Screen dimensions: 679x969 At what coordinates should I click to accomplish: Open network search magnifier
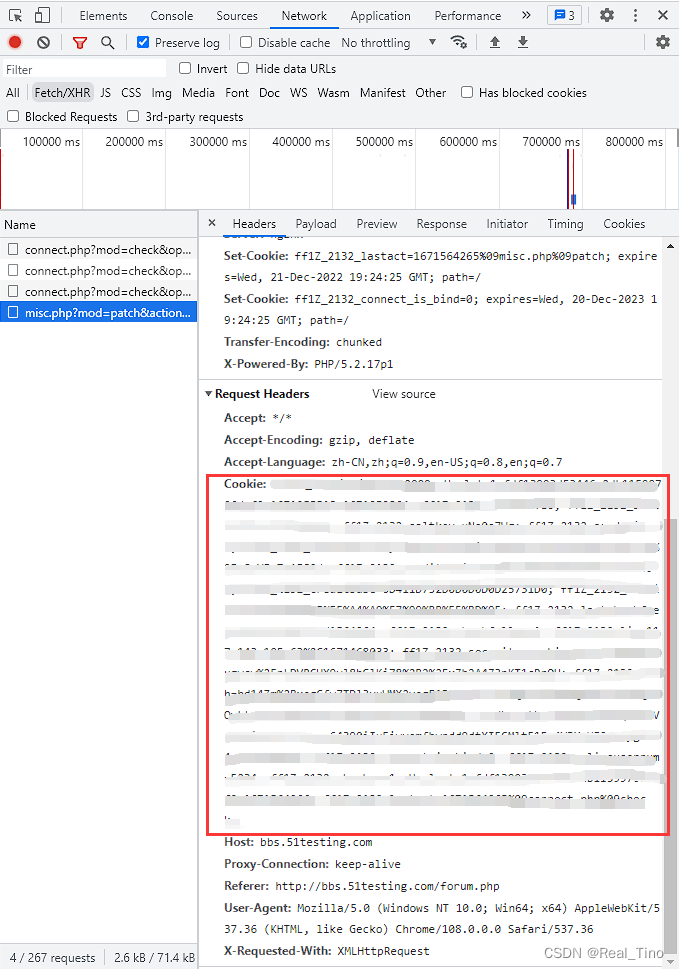pyautogui.click(x=108, y=43)
